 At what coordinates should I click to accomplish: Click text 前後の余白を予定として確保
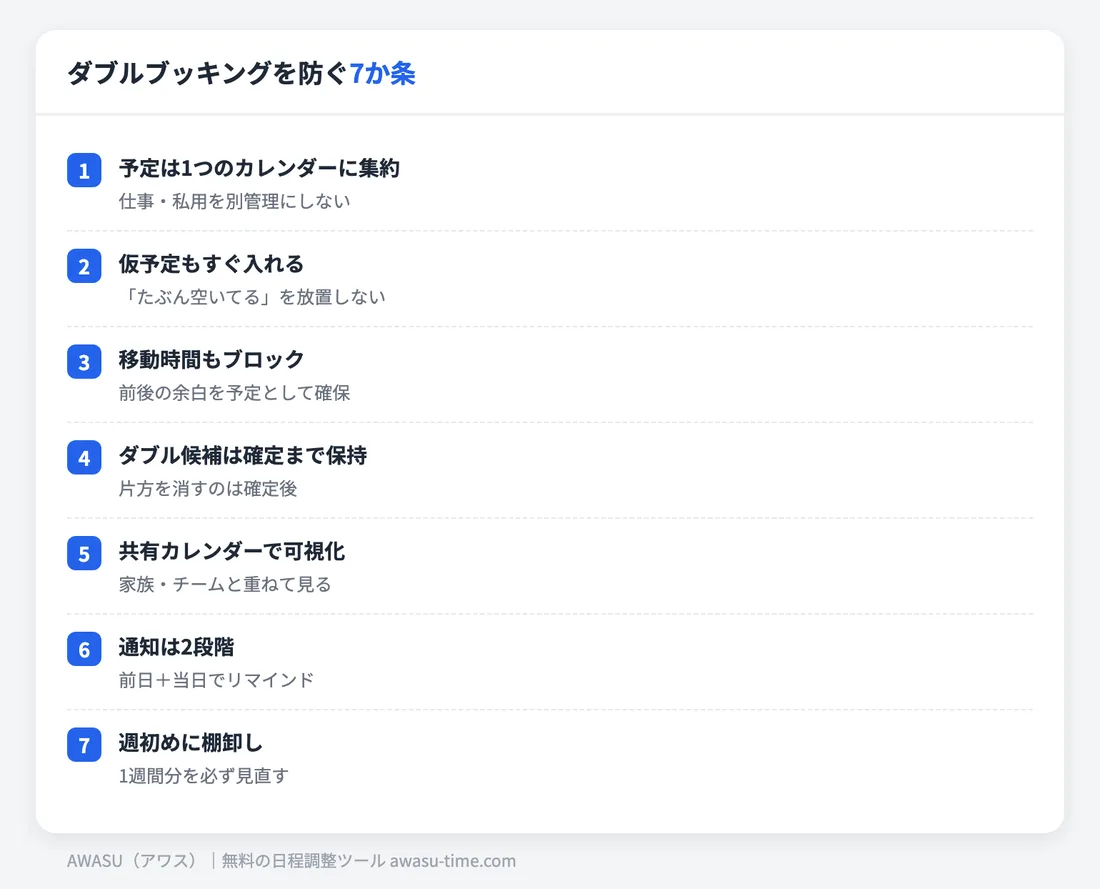(x=234, y=393)
